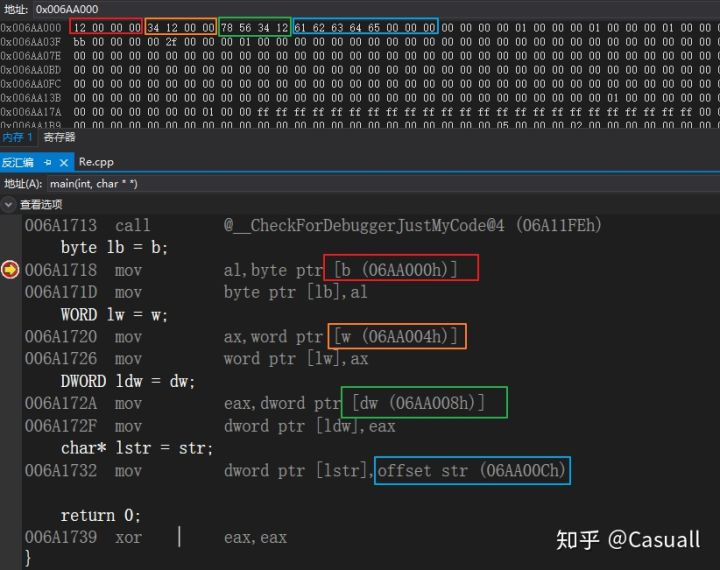The height and width of the screenshot is (570, 720).
Task: Close the 反汇编 tab with the X icon
Action: point(64,162)
